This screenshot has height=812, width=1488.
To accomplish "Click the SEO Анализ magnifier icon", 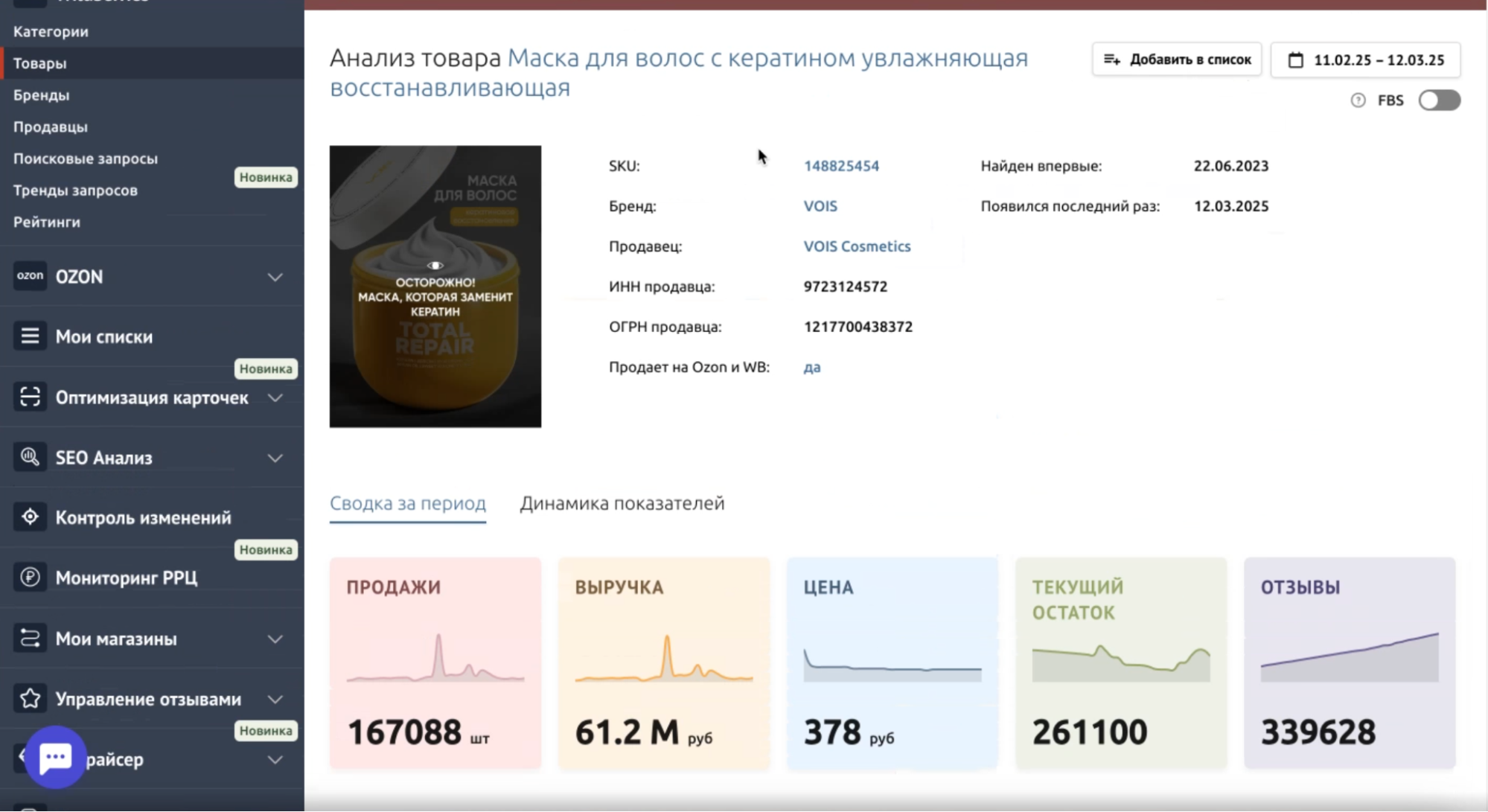I will [x=30, y=456].
